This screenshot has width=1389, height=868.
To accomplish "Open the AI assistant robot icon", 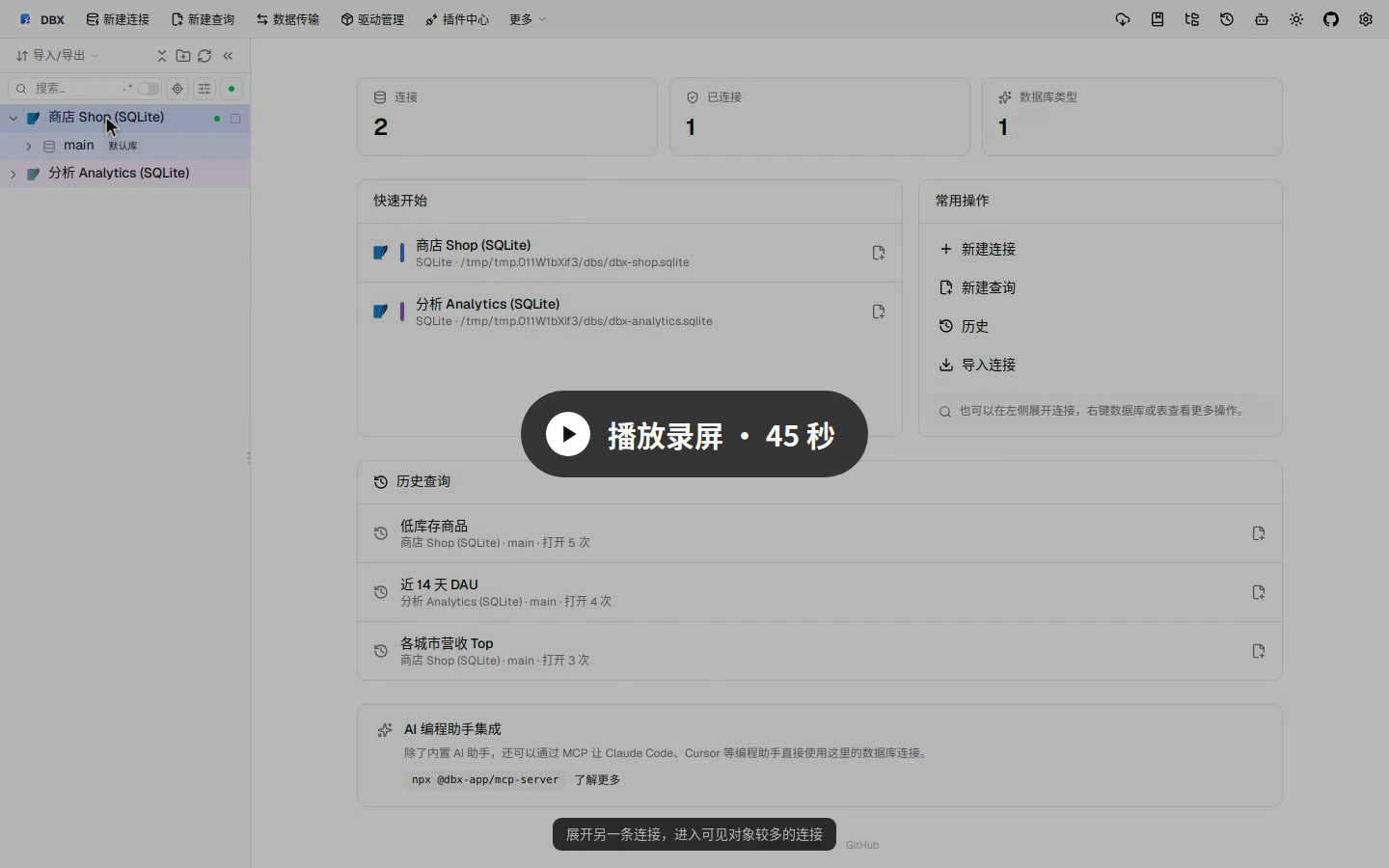I will (1262, 19).
